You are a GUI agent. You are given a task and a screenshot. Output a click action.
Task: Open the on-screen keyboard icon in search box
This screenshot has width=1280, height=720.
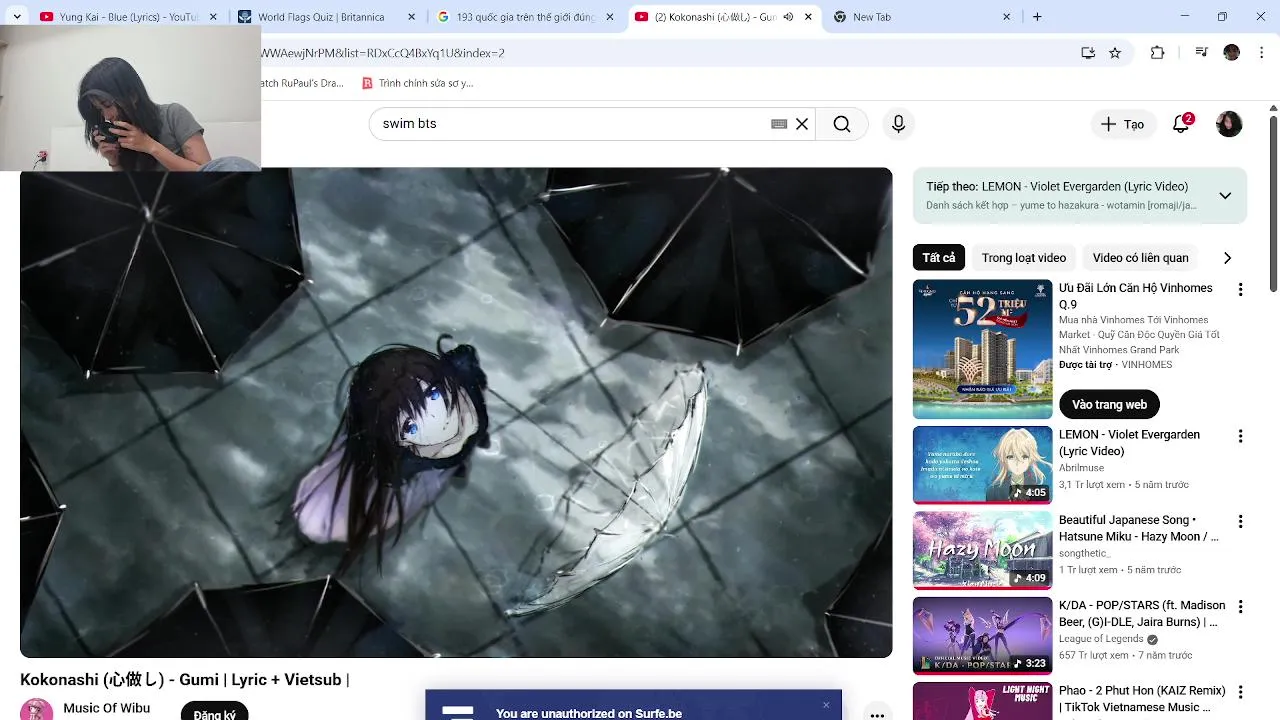tap(779, 124)
